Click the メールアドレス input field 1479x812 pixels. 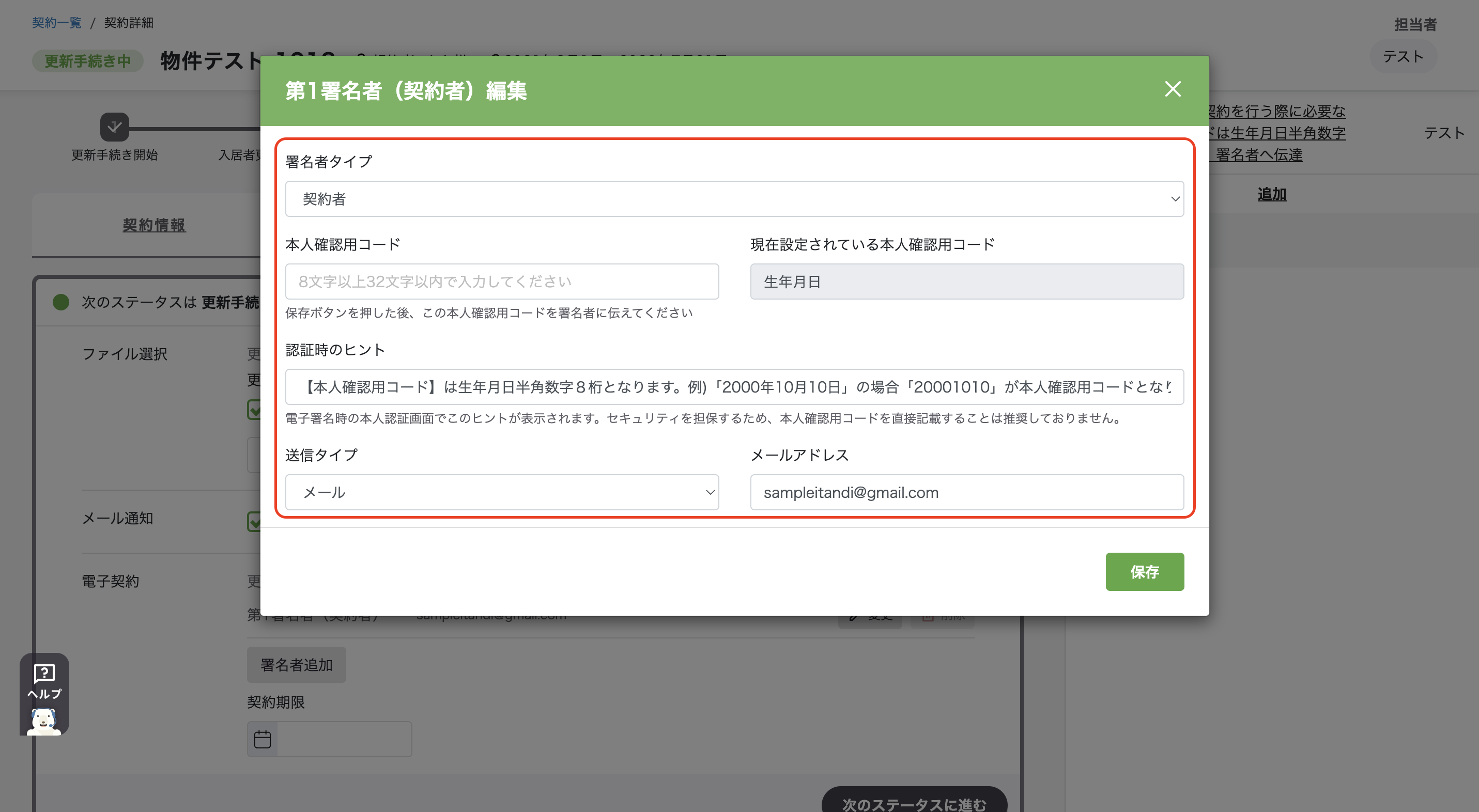point(967,492)
